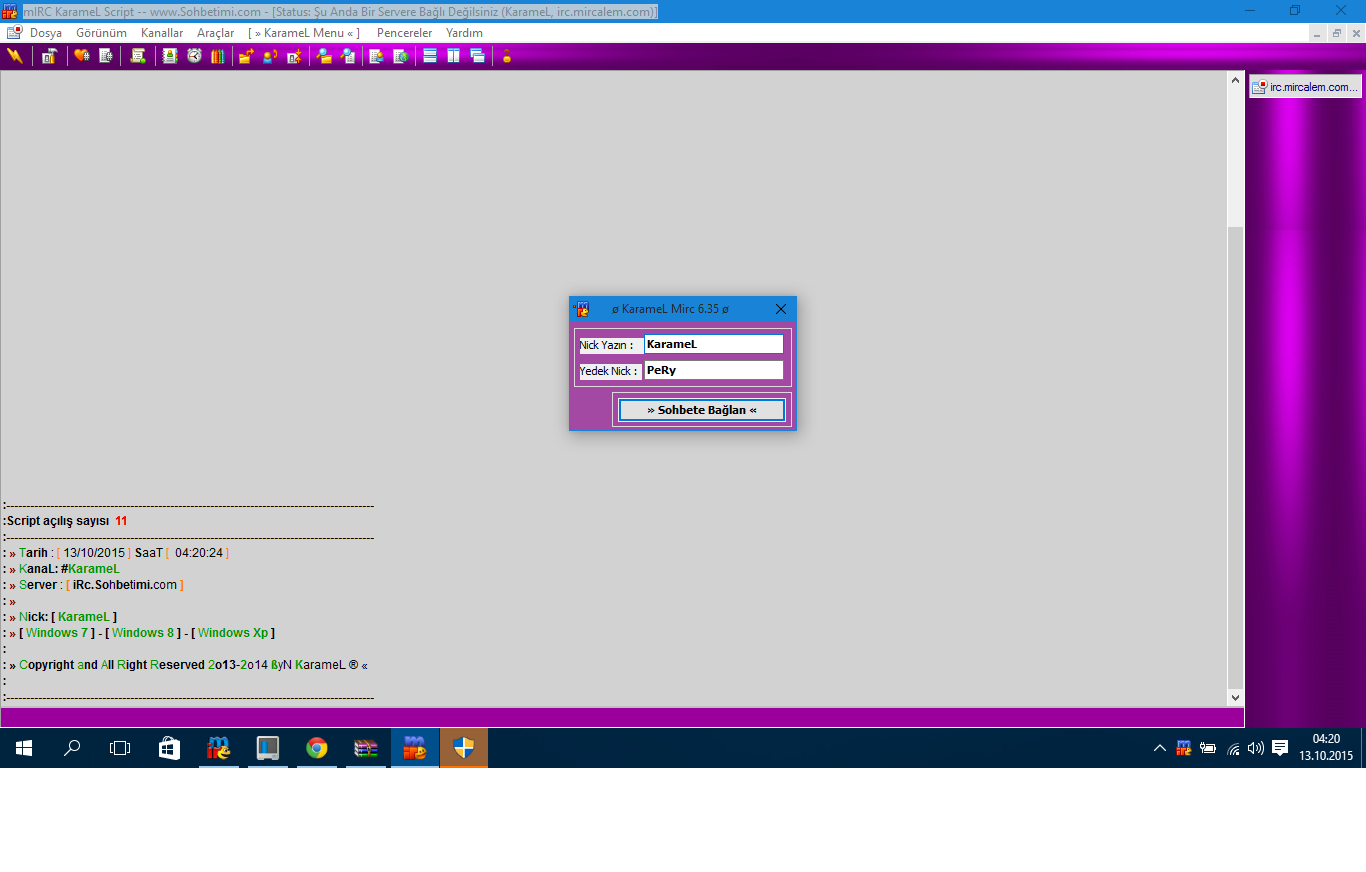
Task: Open the Timer alarm clock icon
Action: 194,56
